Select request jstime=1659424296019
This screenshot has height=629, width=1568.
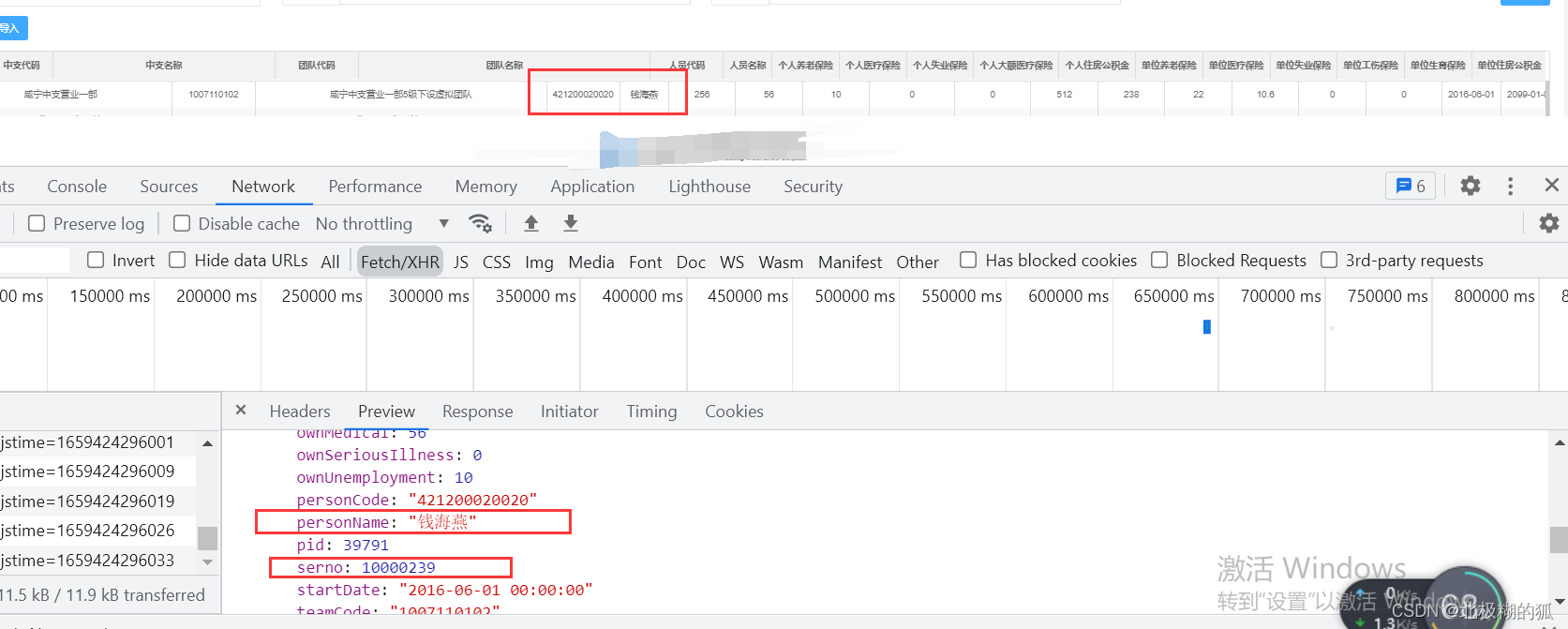click(97, 501)
